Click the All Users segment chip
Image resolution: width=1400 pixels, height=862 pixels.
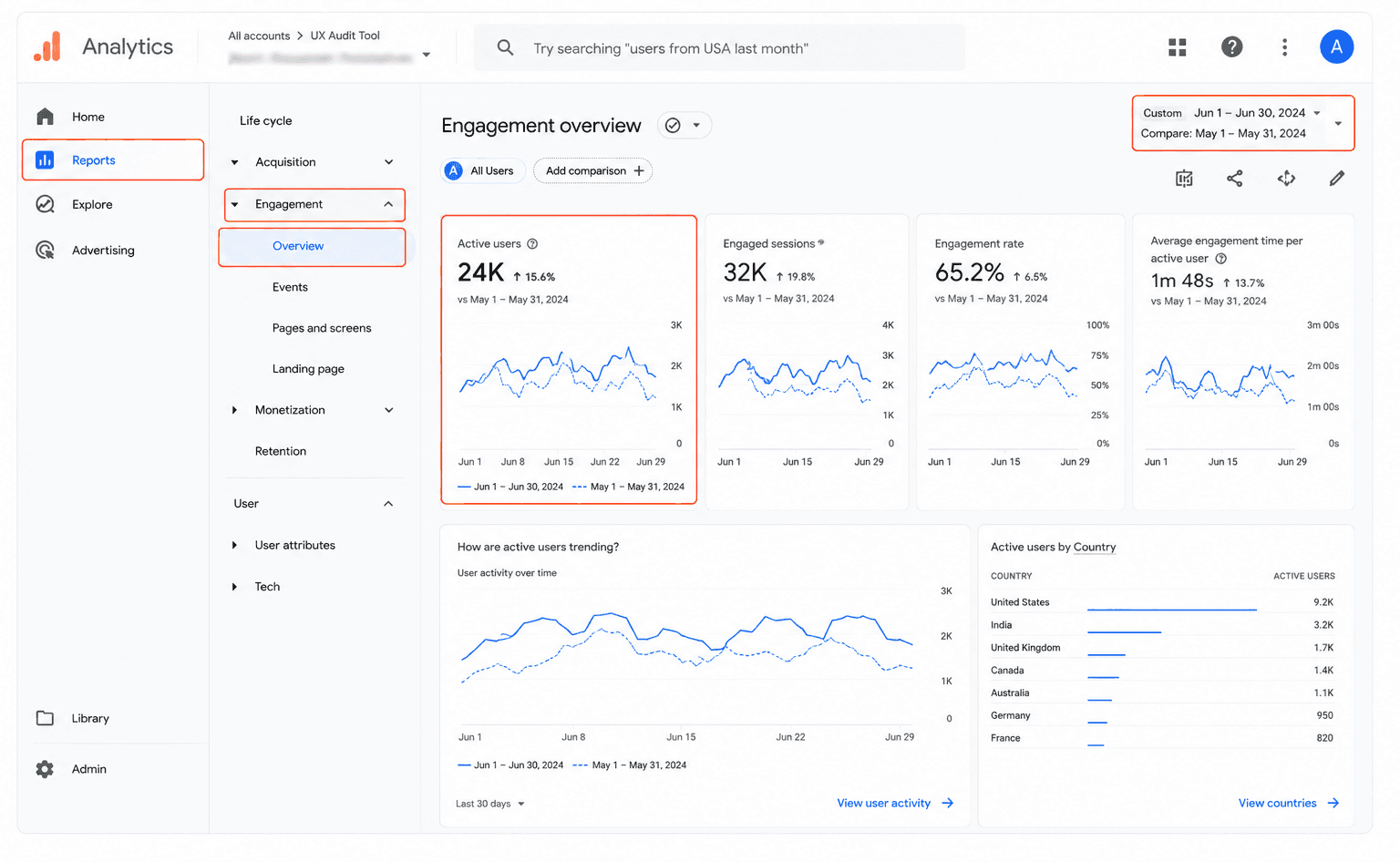483,171
